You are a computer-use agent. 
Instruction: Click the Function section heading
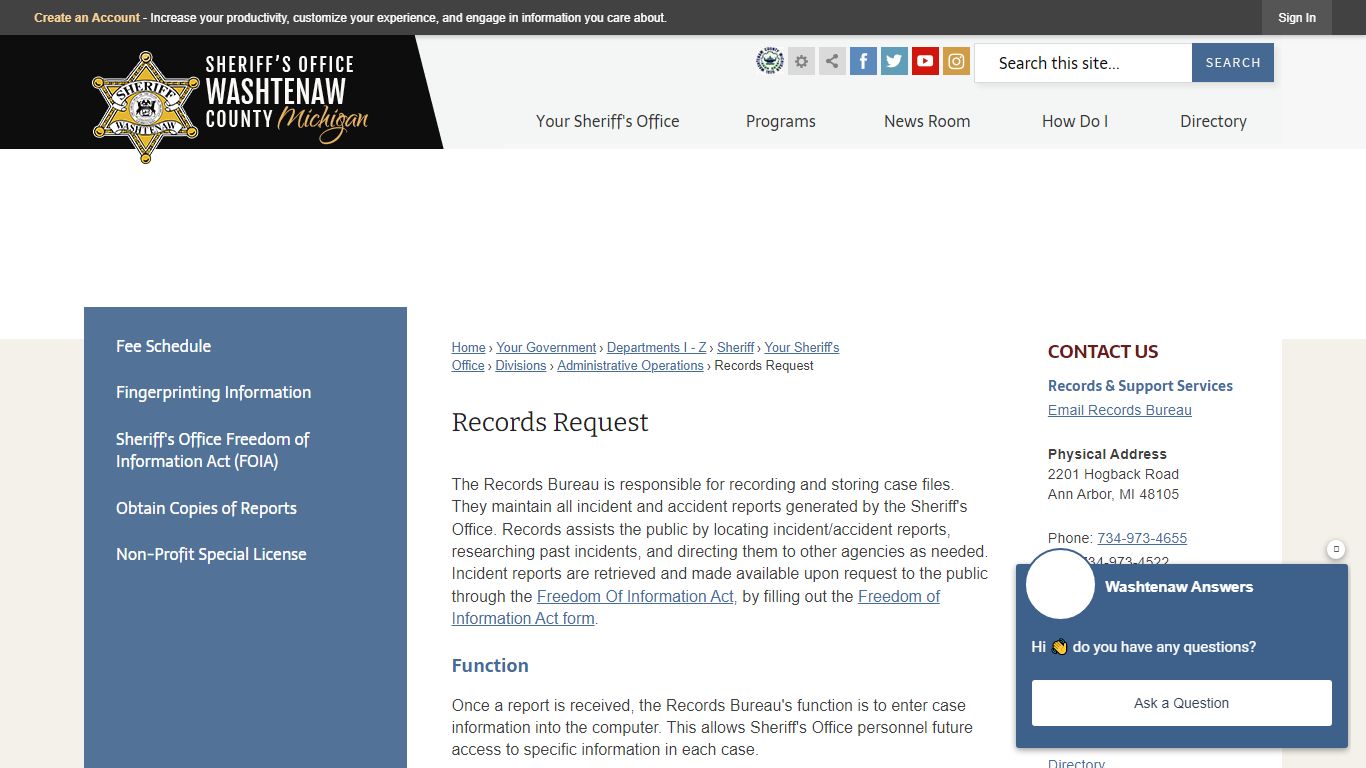[490, 666]
